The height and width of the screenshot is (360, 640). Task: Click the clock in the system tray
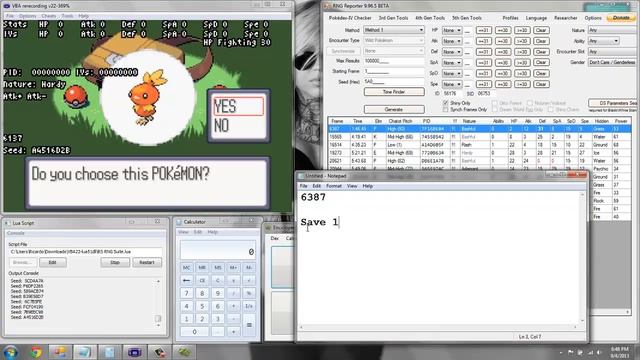pyautogui.click(x=620, y=352)
